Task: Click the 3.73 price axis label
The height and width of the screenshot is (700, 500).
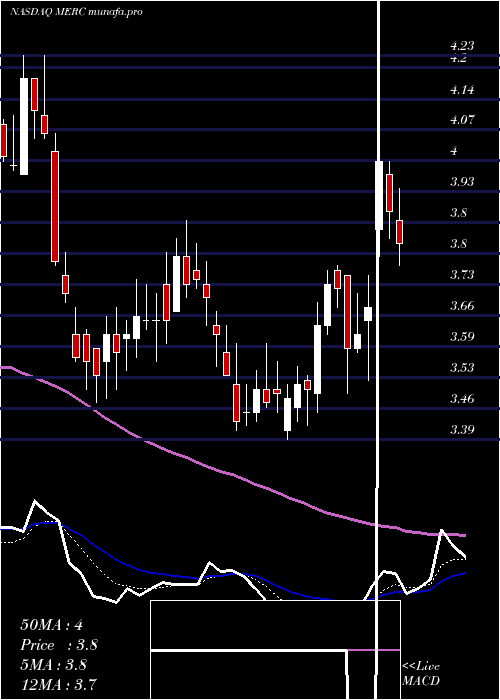Action: click(462, 274)
